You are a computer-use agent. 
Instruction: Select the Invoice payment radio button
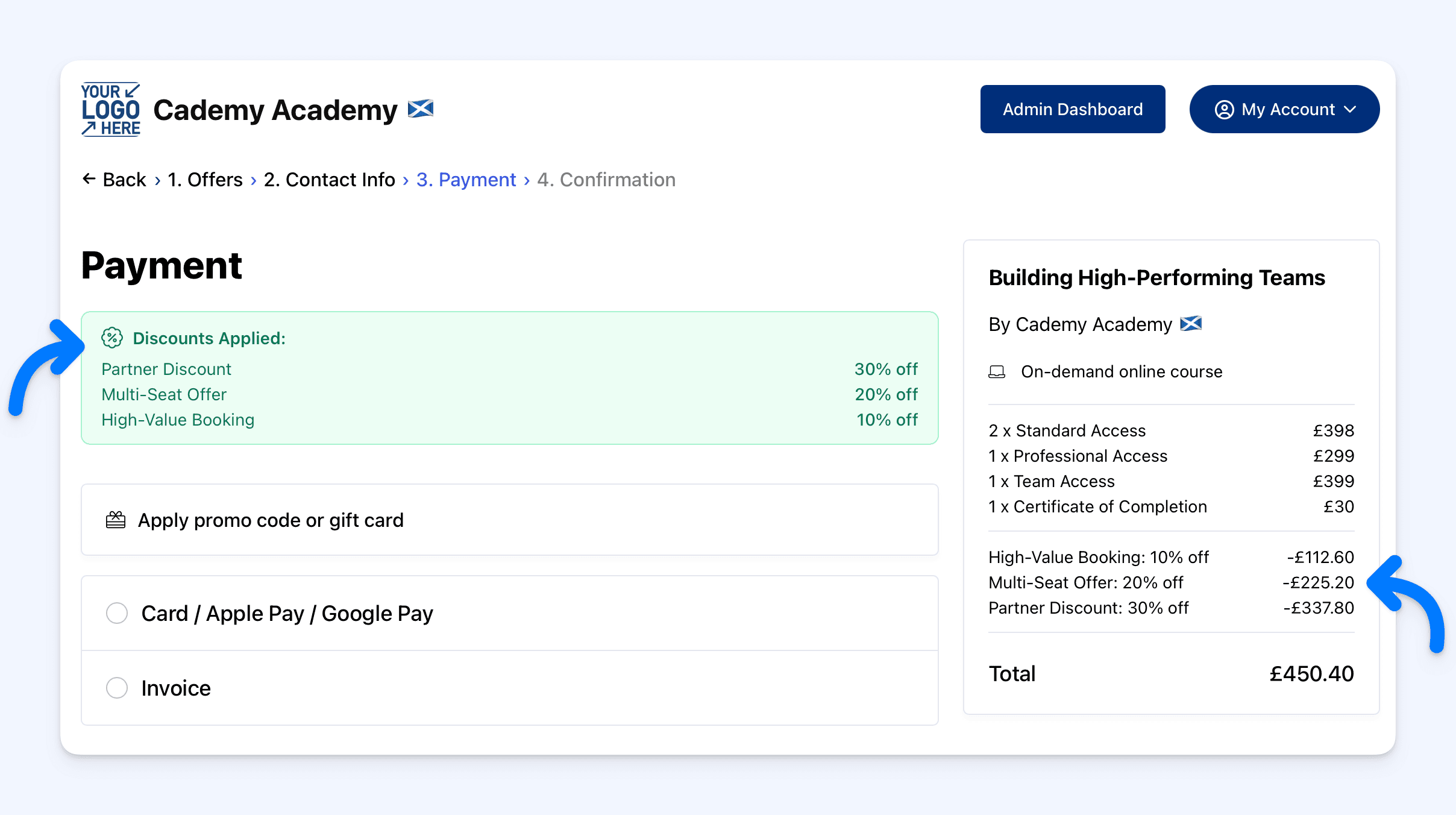tap(117, 688)
